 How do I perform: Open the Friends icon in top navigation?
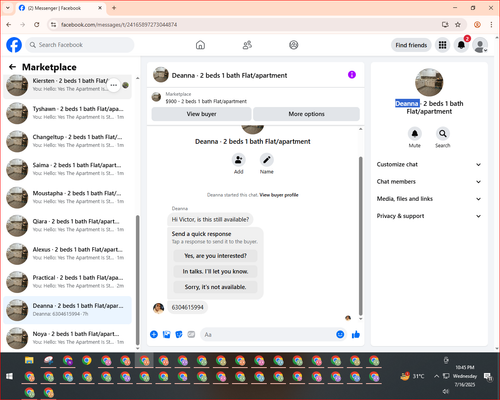247,45
